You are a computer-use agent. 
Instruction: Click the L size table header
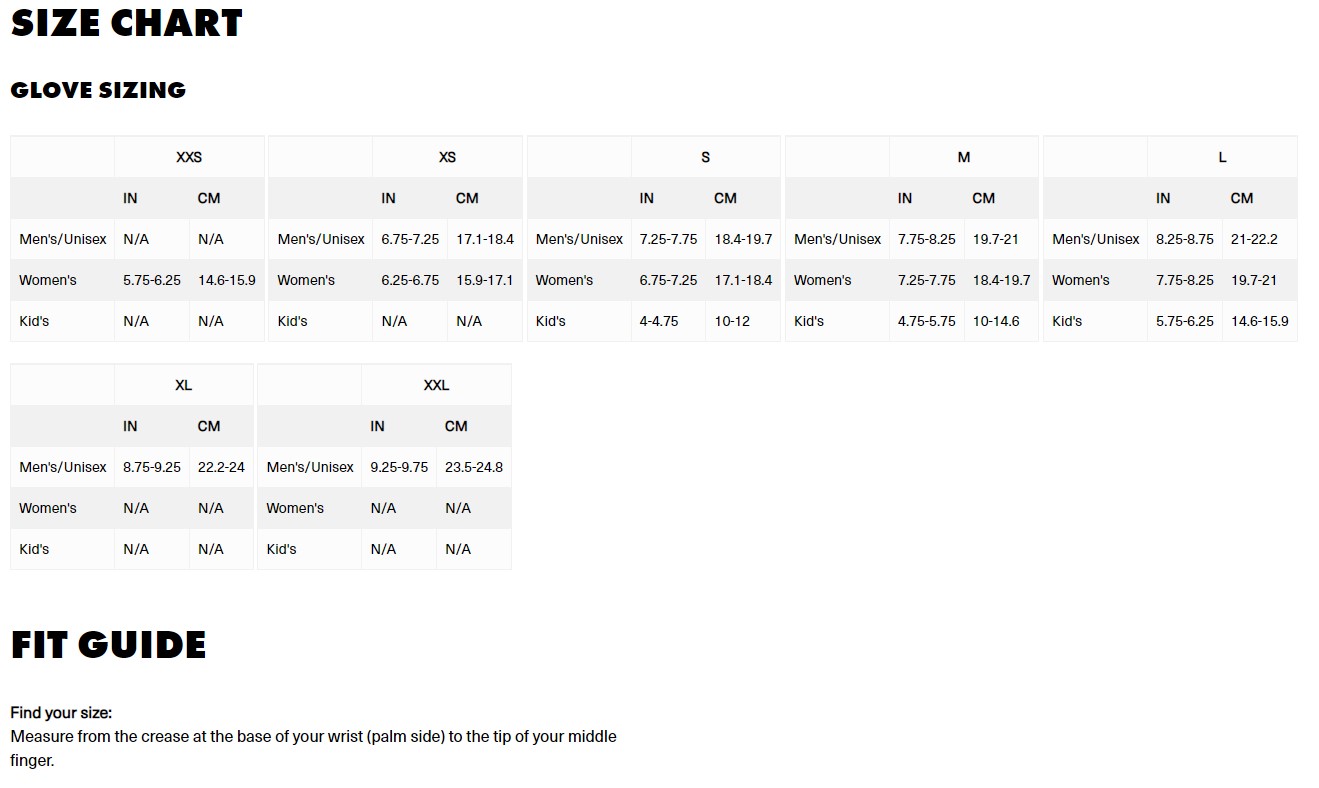pyautogui.click(x=1222, y=157)
